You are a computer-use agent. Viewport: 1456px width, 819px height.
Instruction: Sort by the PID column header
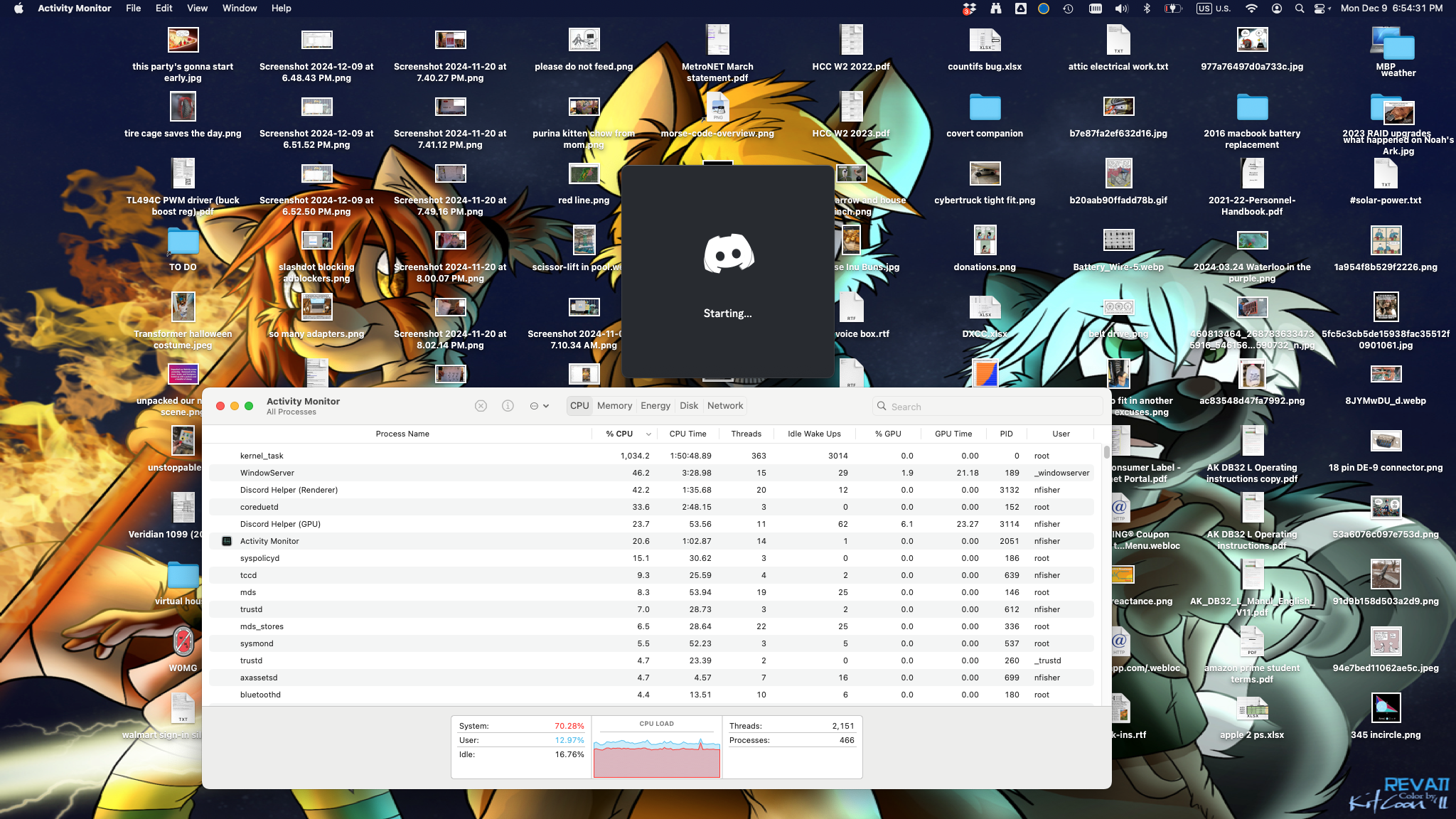pyautogui.click(x=1006, y=434)
